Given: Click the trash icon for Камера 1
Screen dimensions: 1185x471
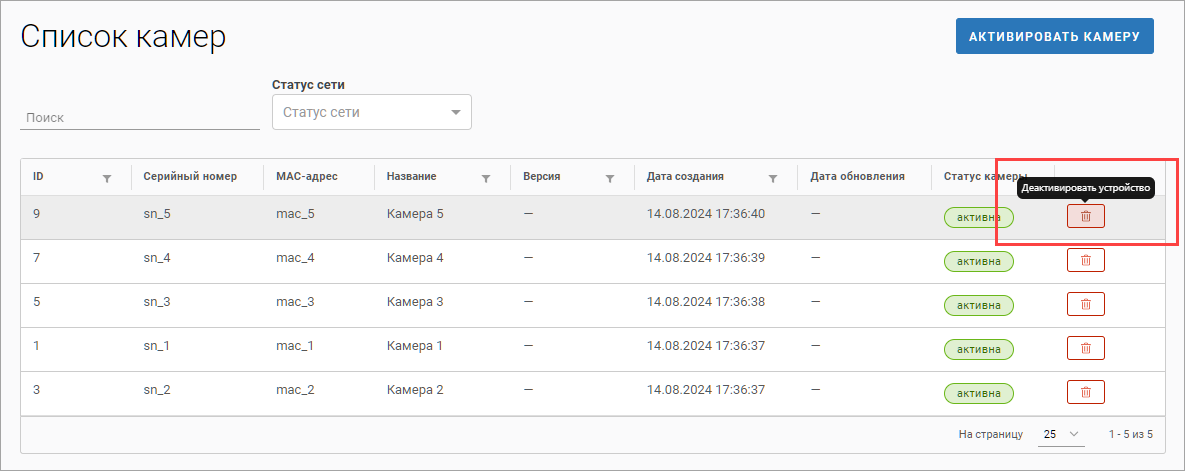Looking at the screenshot, I should pyautogui.click(x=1085, y=348).
